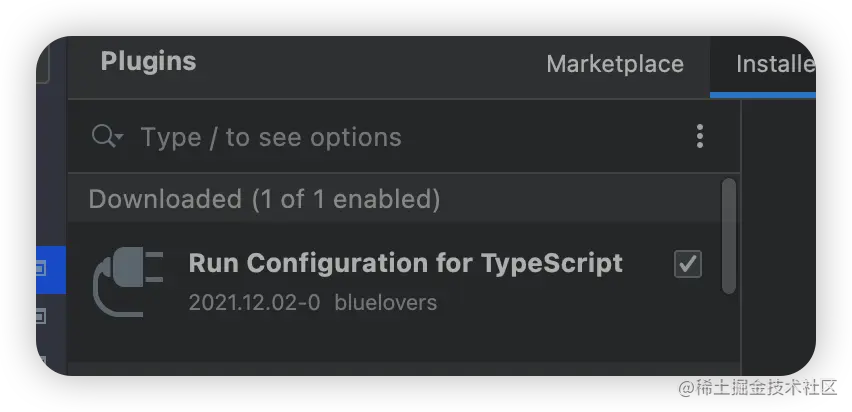Click the bluelovers vendor name
852x412 pixels.
(385, 302)
